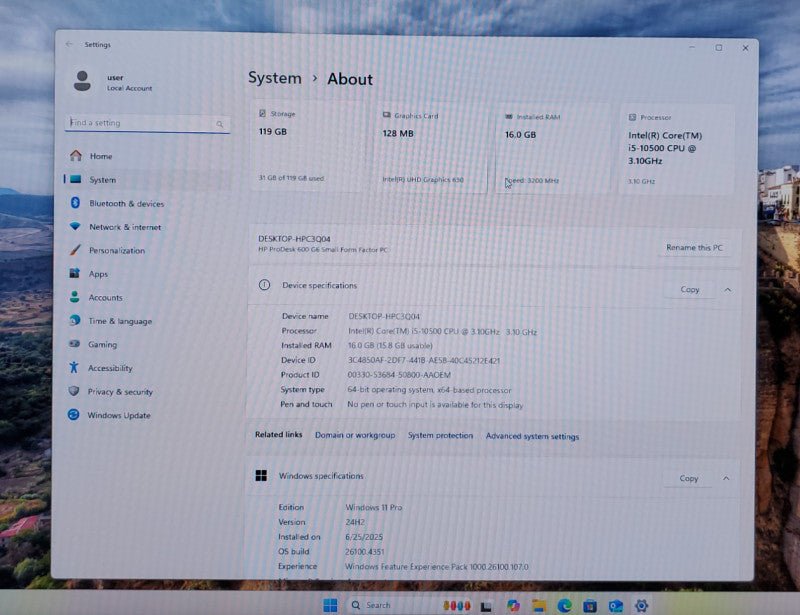This screenshot has height=615, width=800.
Task: Navigate to System in breadcrumb
Action: [274, 78]
